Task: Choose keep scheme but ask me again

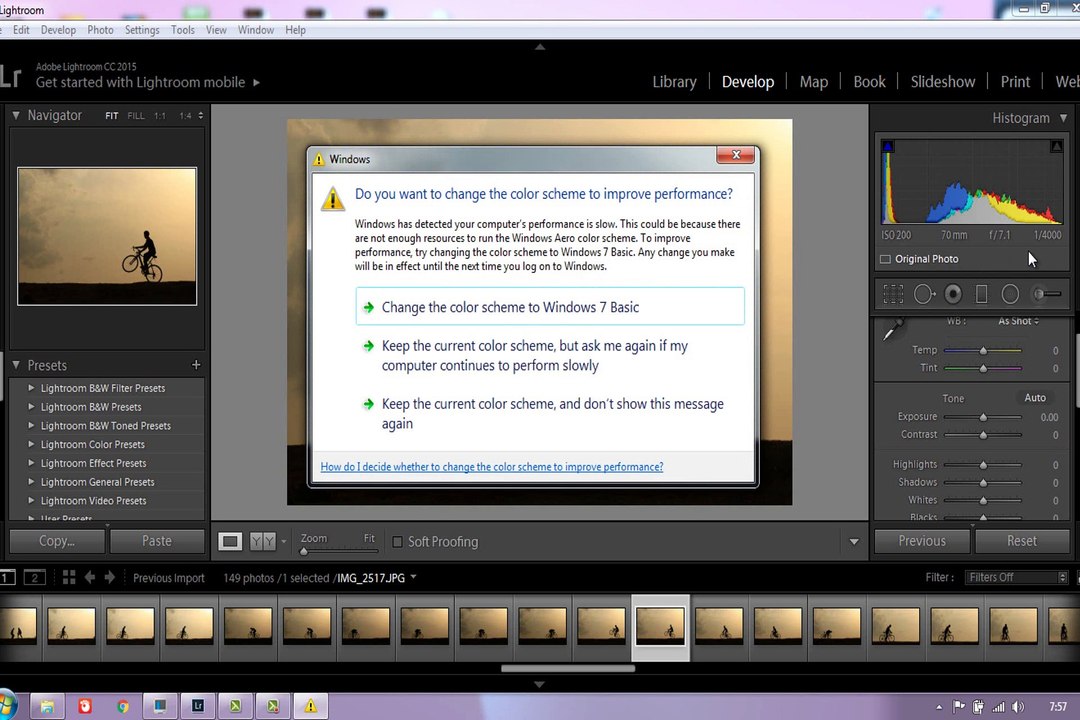Action: (550, 356)
